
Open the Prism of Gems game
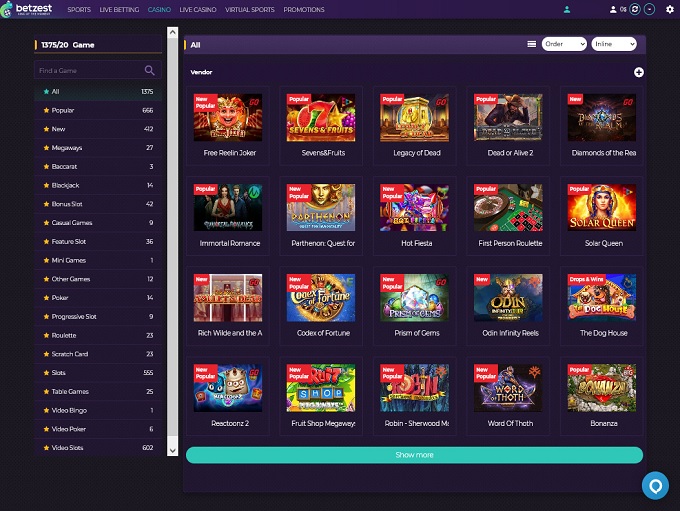click(x=415, y=306)
